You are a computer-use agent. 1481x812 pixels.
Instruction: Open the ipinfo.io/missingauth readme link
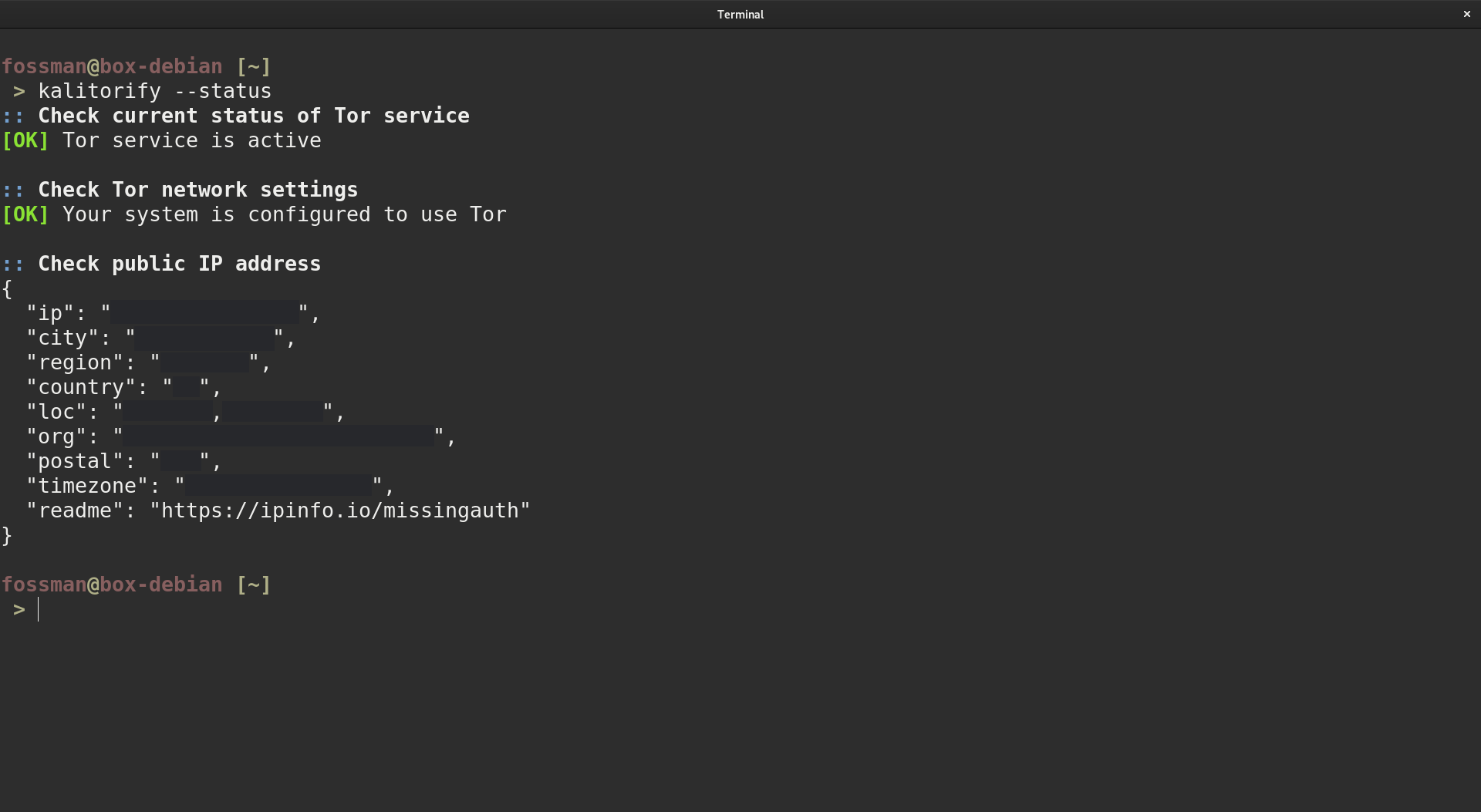pos(340,510)
